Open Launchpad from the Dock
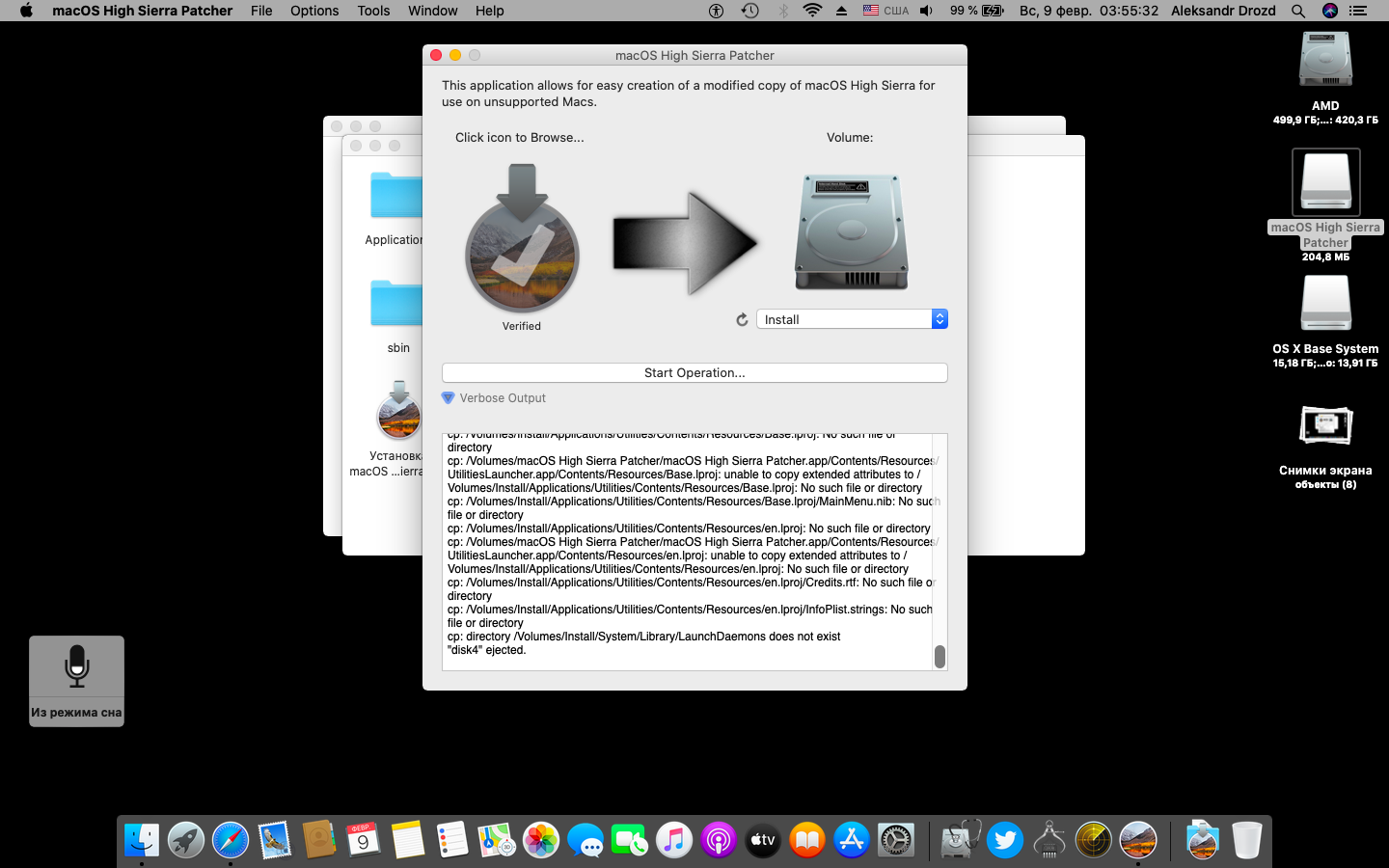 point(186,840)
